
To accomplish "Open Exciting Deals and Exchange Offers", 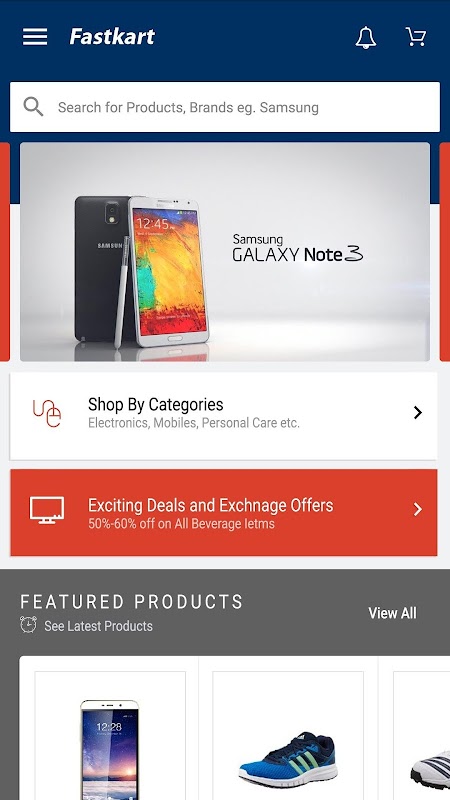I will pyautogui.click(x=223, y=512).
